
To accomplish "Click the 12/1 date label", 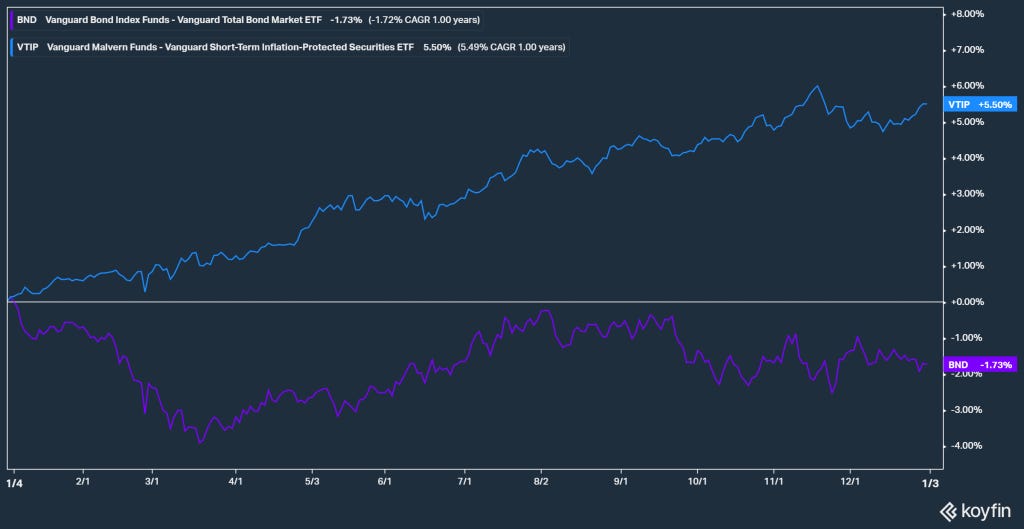I will (x=850, y=481).
